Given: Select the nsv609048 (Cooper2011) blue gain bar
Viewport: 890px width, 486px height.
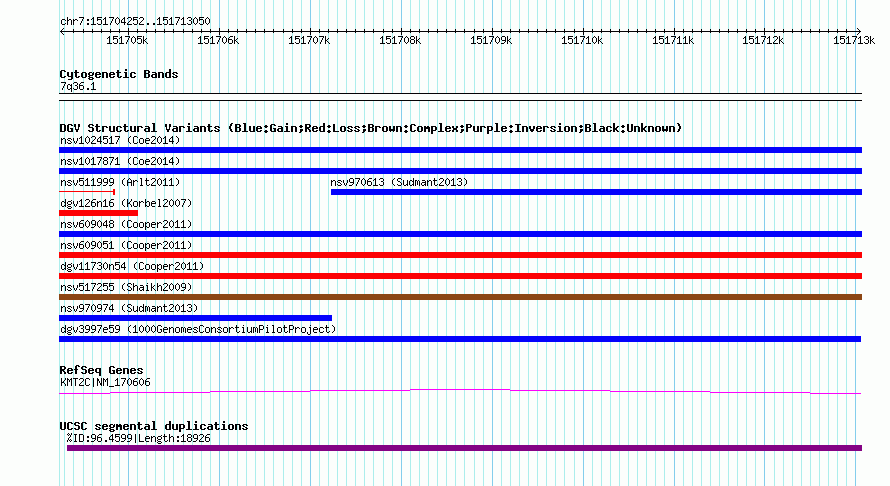Looking at the screenshot, I should click(x=460, y=234).
